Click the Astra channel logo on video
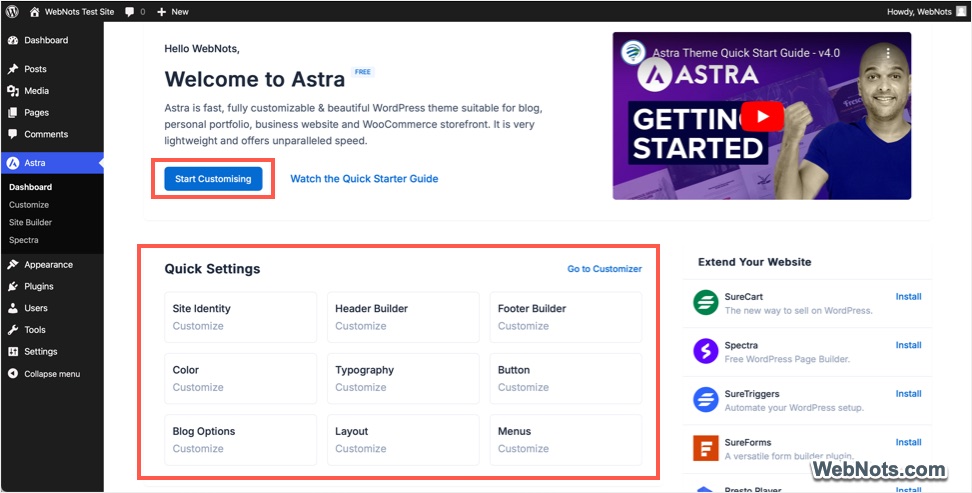The image size is (972, 493). [x=633, y=53]
